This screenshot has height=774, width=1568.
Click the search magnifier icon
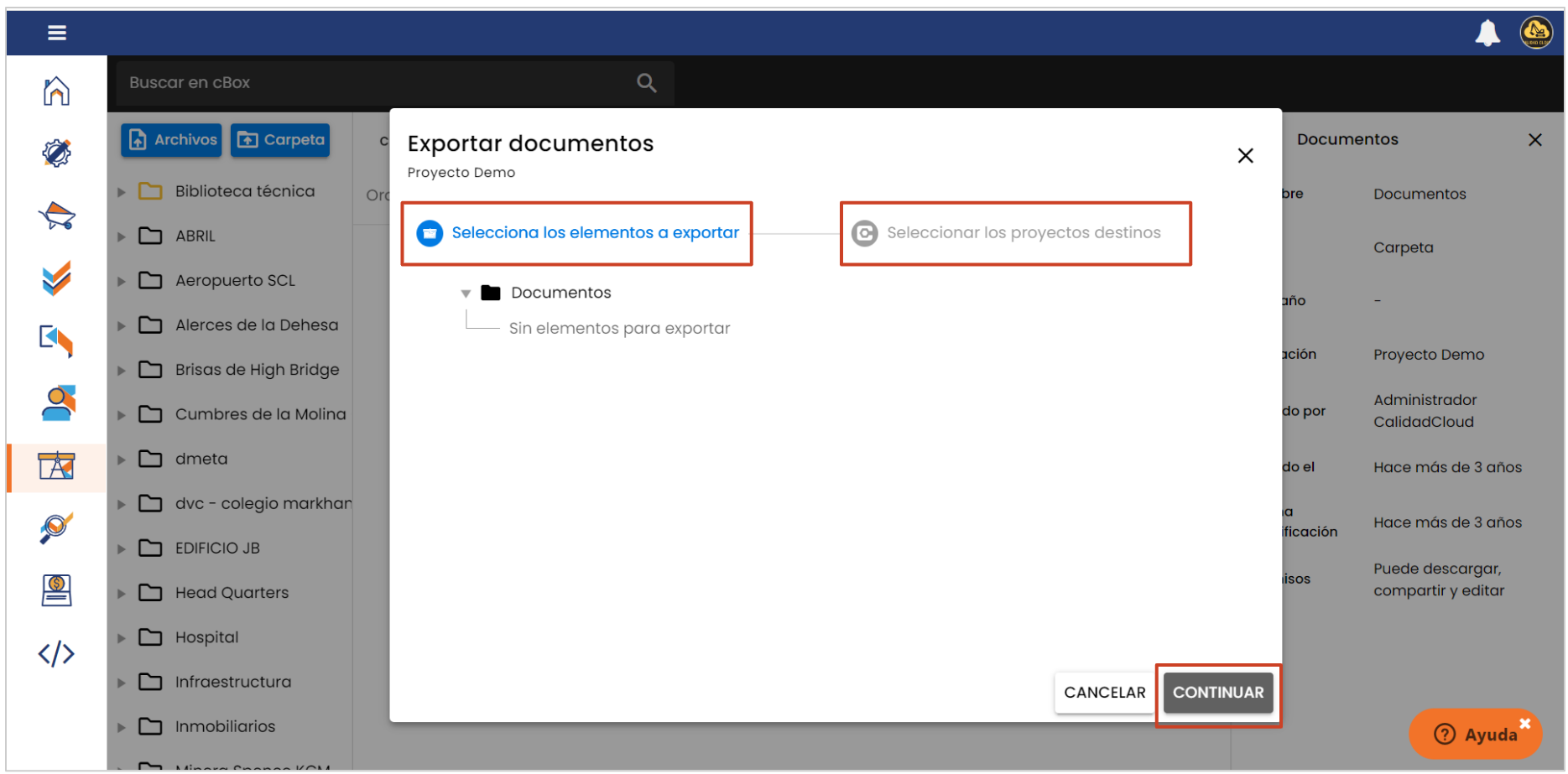646,83
